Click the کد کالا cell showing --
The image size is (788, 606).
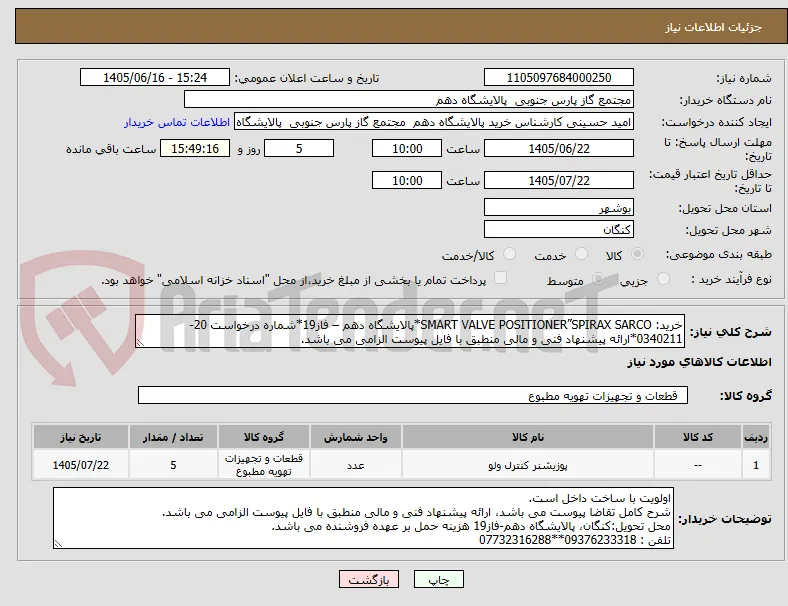click(698, 465)
